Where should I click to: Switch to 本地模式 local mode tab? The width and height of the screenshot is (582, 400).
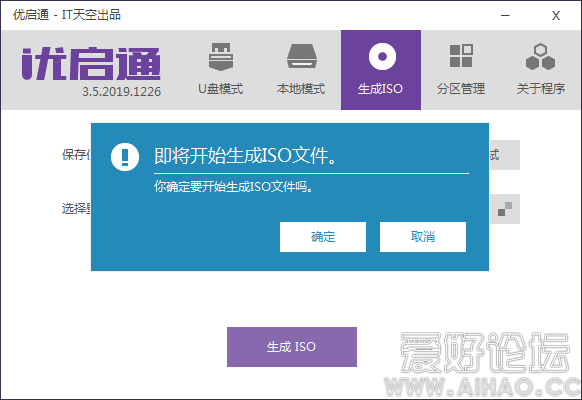[301, 70]
